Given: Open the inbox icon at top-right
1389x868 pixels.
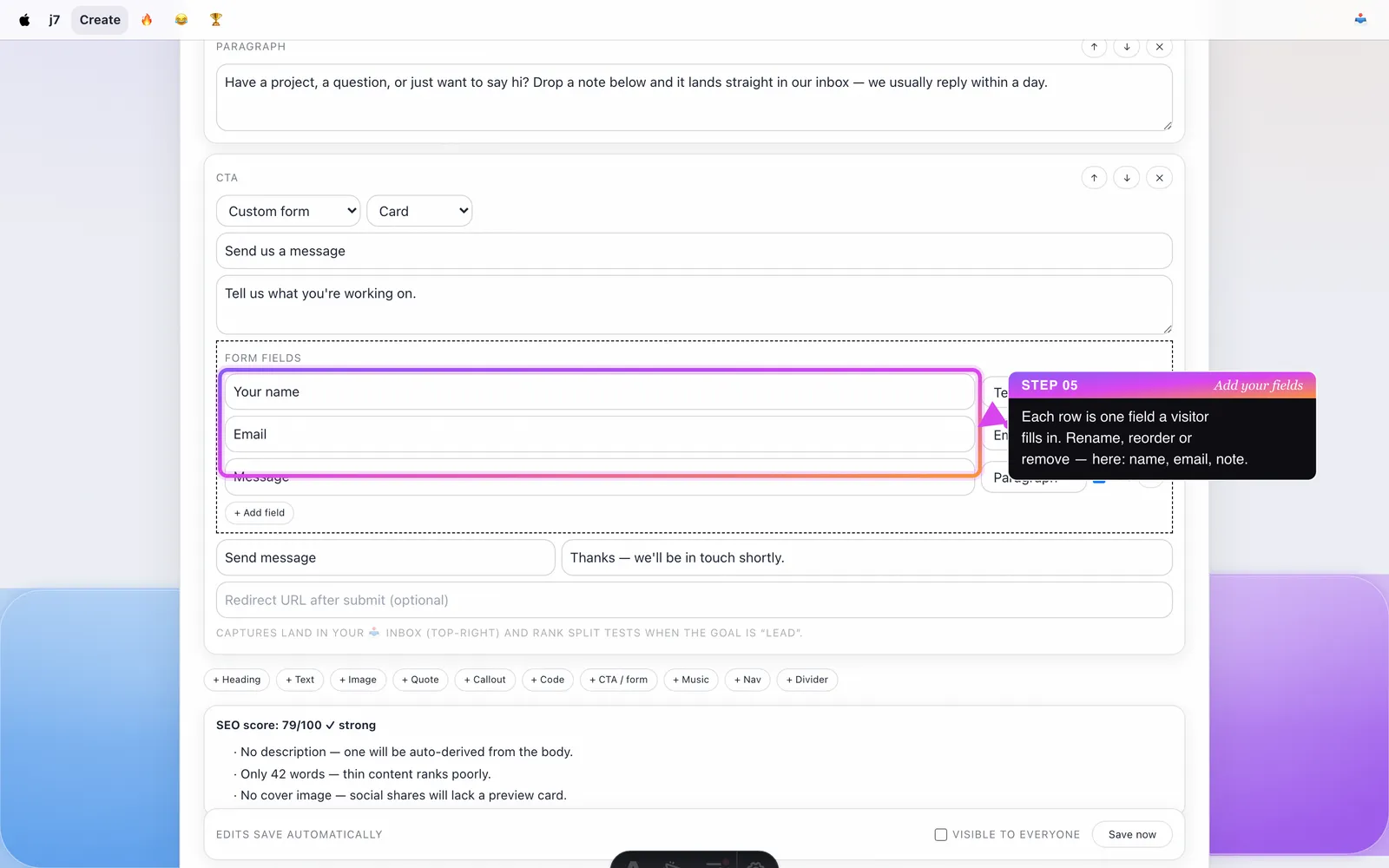Looking at the screenshot, I should pos(1360,19).
